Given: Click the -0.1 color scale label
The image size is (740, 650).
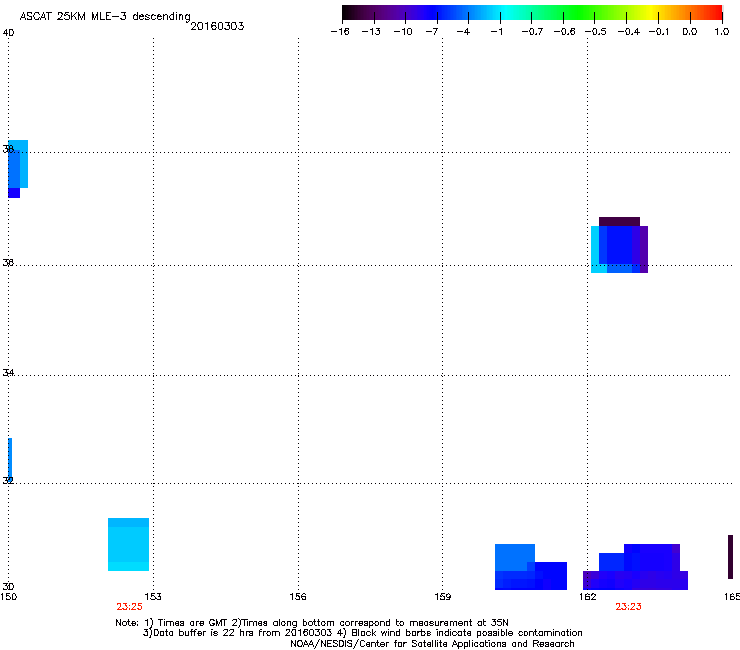Looking at the screenshot, I should tap(659, 32).
